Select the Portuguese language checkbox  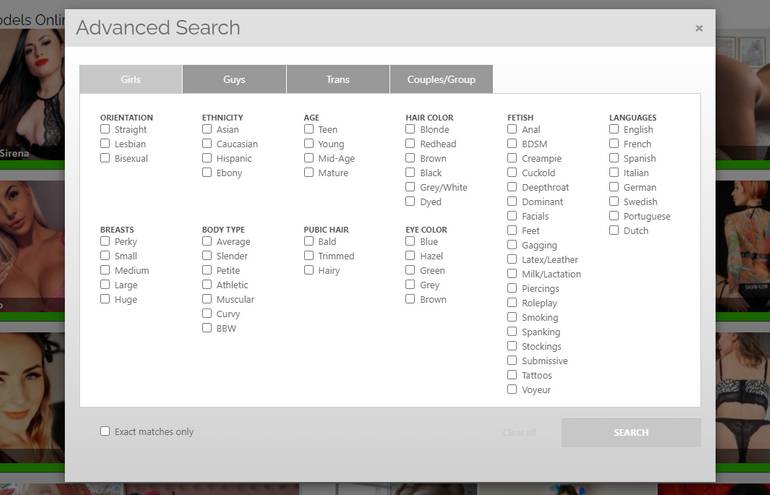614,216
